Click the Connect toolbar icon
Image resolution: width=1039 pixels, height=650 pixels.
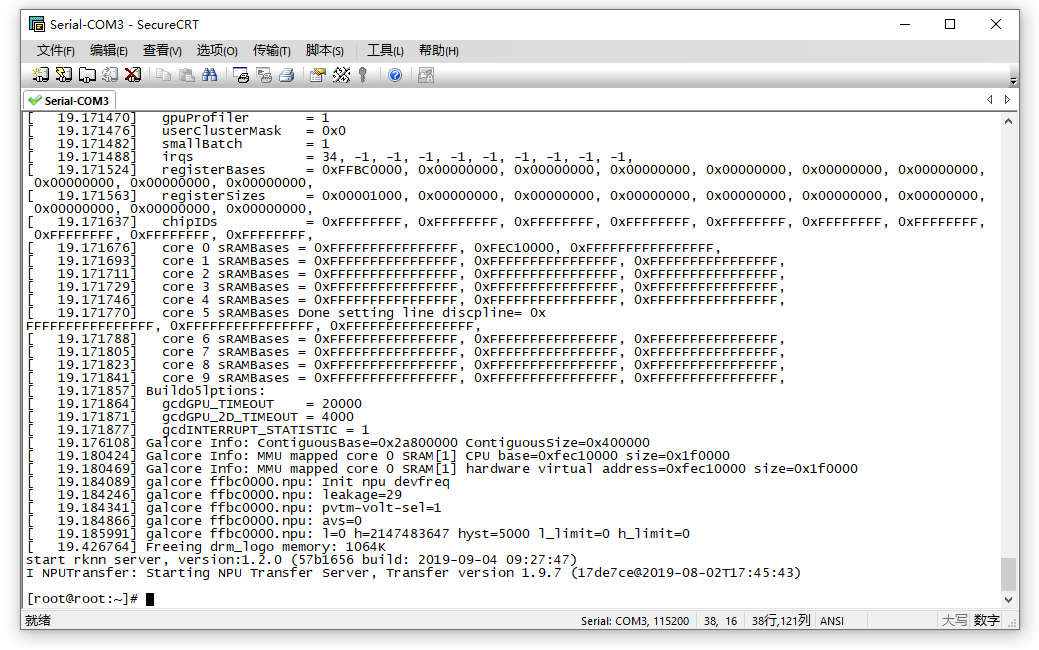(x=41, y=75)
